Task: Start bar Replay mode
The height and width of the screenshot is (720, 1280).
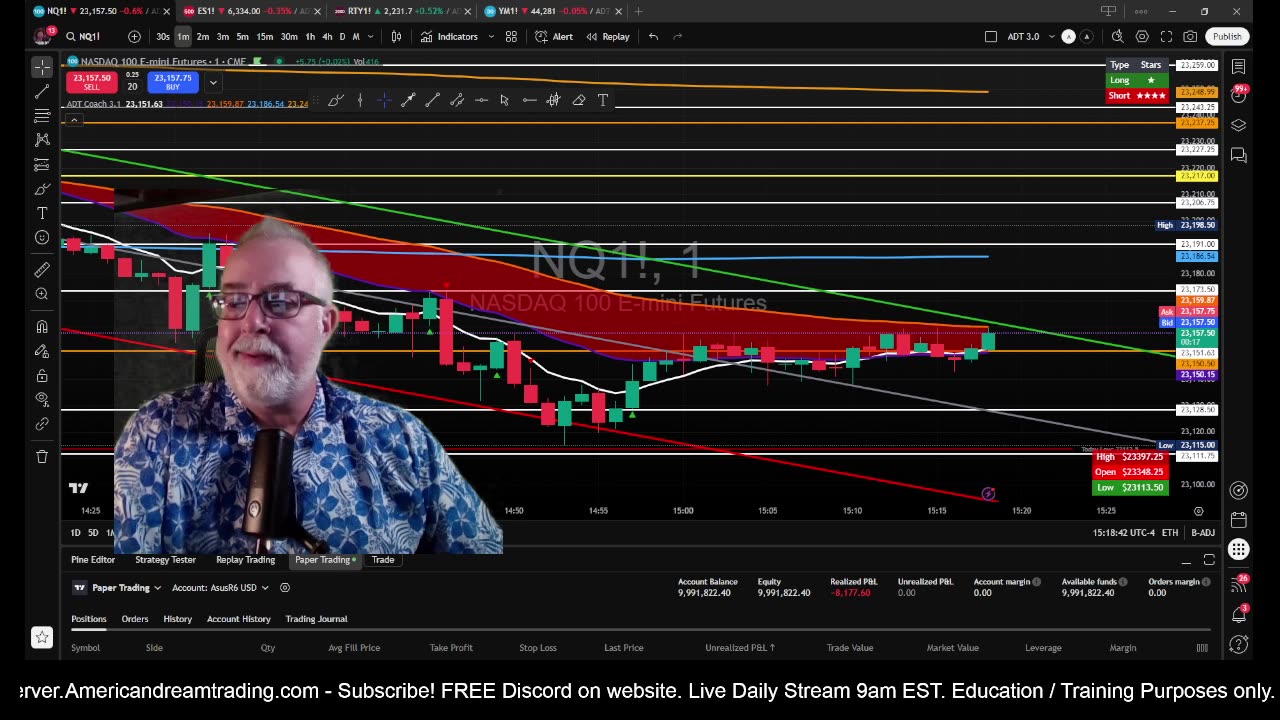Action: coord(608,37)
